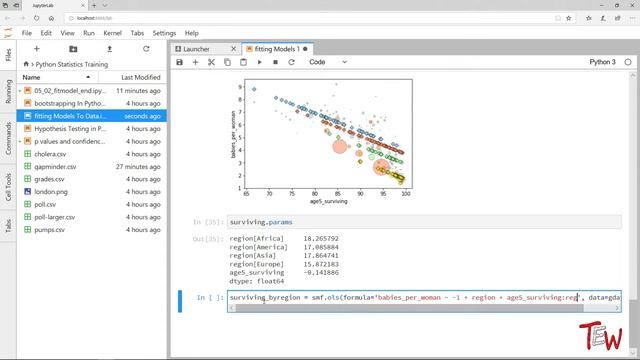Image resolution: width=640 pixels, height=360 pixels.
Task: Open the File menu
Action: point(27,33)
